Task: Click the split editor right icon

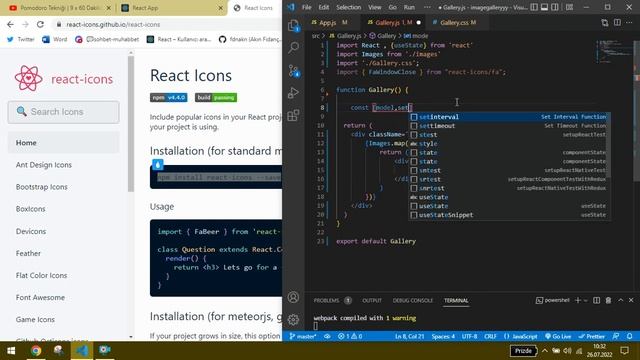Action: tap(617, 23)
